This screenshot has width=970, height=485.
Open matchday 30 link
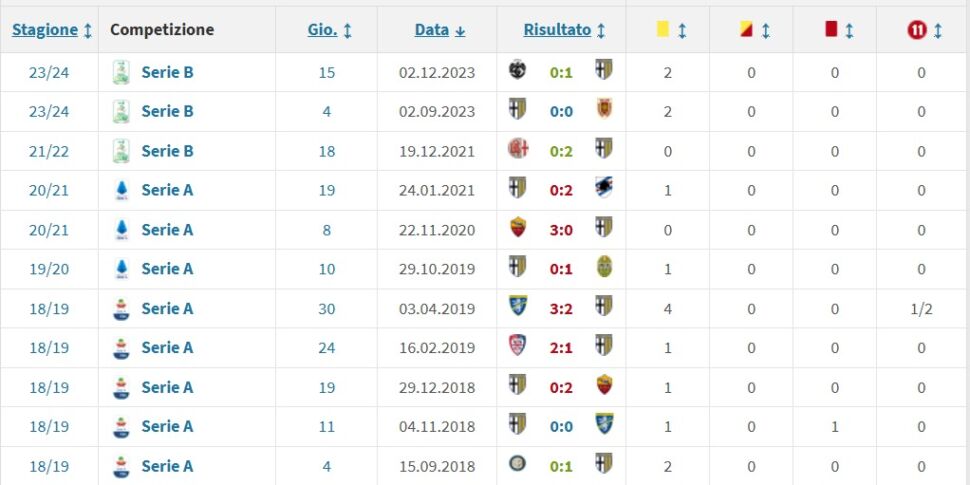point(327,308)
